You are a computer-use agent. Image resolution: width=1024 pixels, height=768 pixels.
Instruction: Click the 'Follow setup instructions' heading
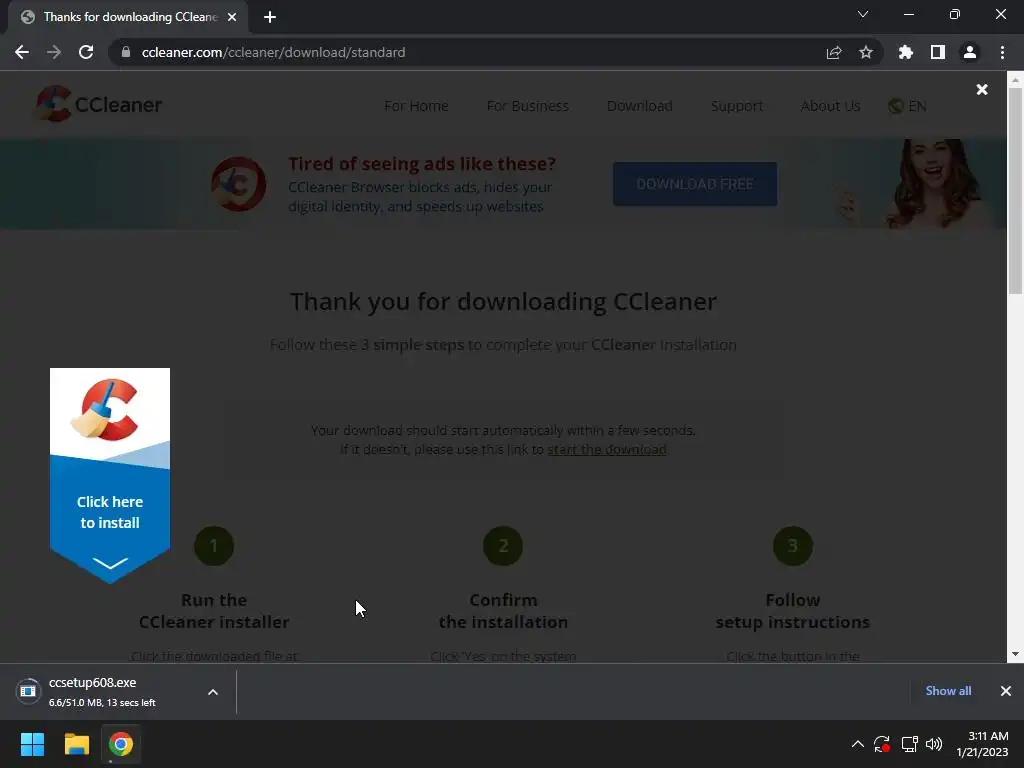793,611
